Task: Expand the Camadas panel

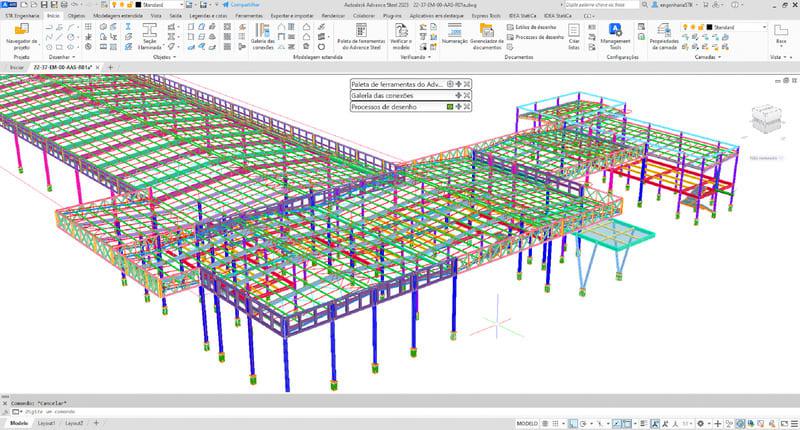Action: pyautogui.click(x=708, y=57)
